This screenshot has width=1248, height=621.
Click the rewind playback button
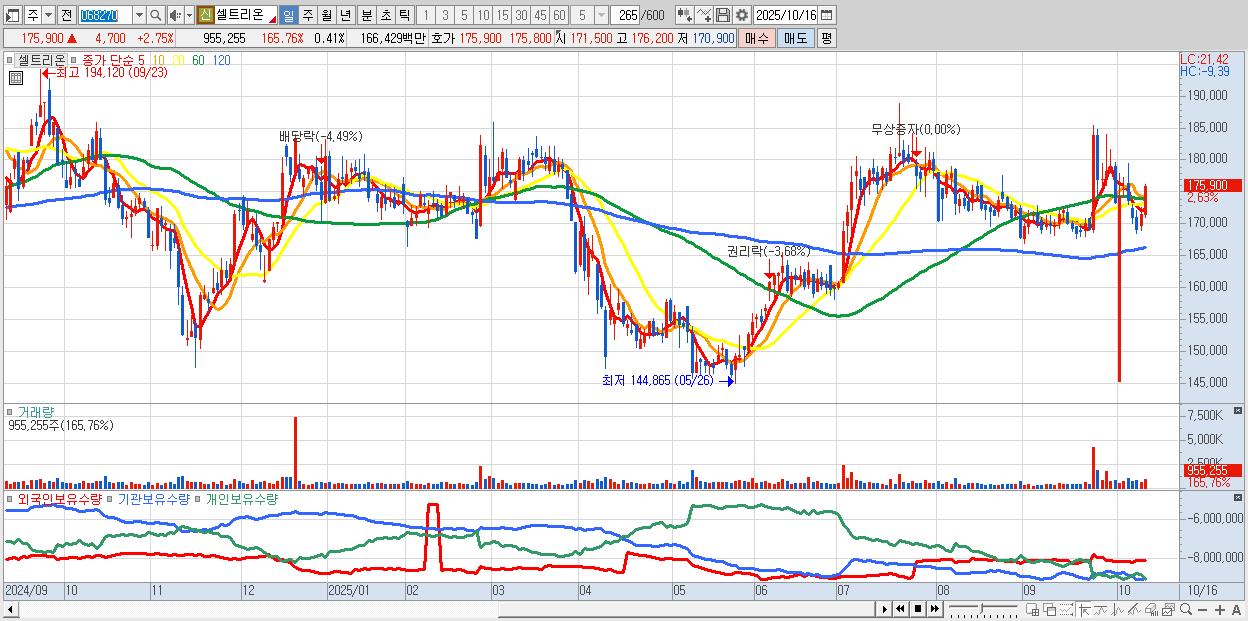(x=900, y=609)
